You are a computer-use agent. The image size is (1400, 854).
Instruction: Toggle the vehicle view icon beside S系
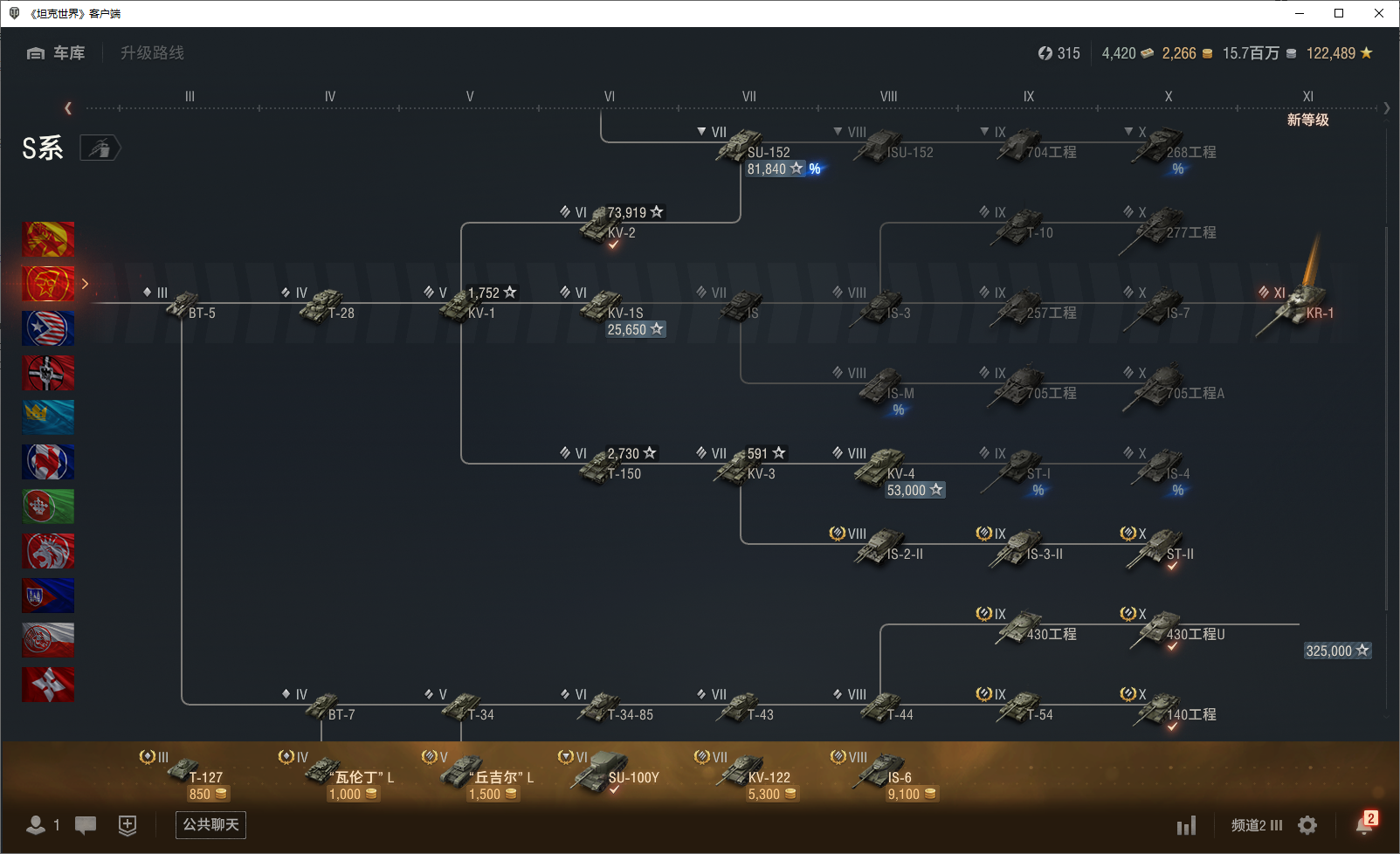tap(100, 148)
